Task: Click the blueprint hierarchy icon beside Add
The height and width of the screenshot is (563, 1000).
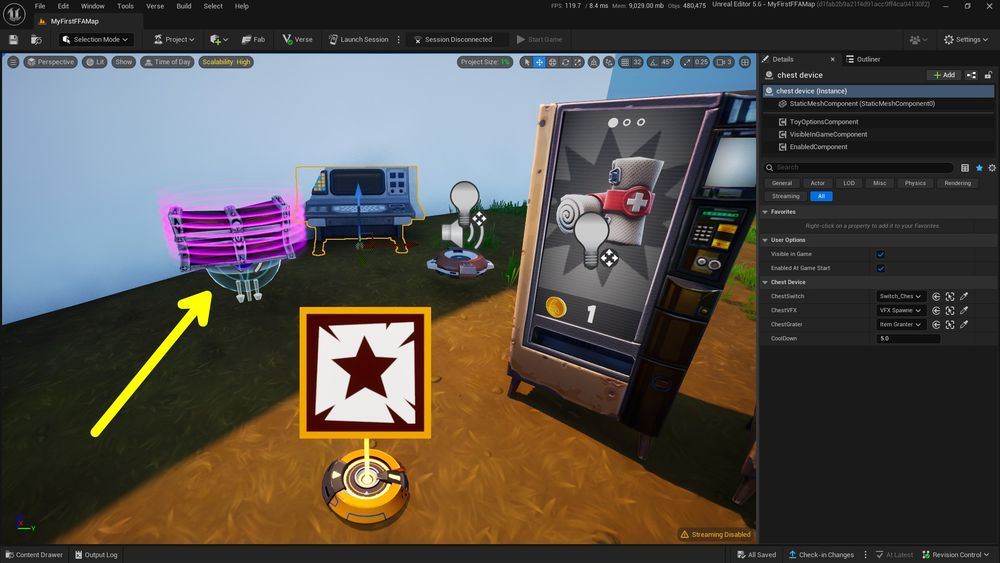Action: [x=971, y=75]
